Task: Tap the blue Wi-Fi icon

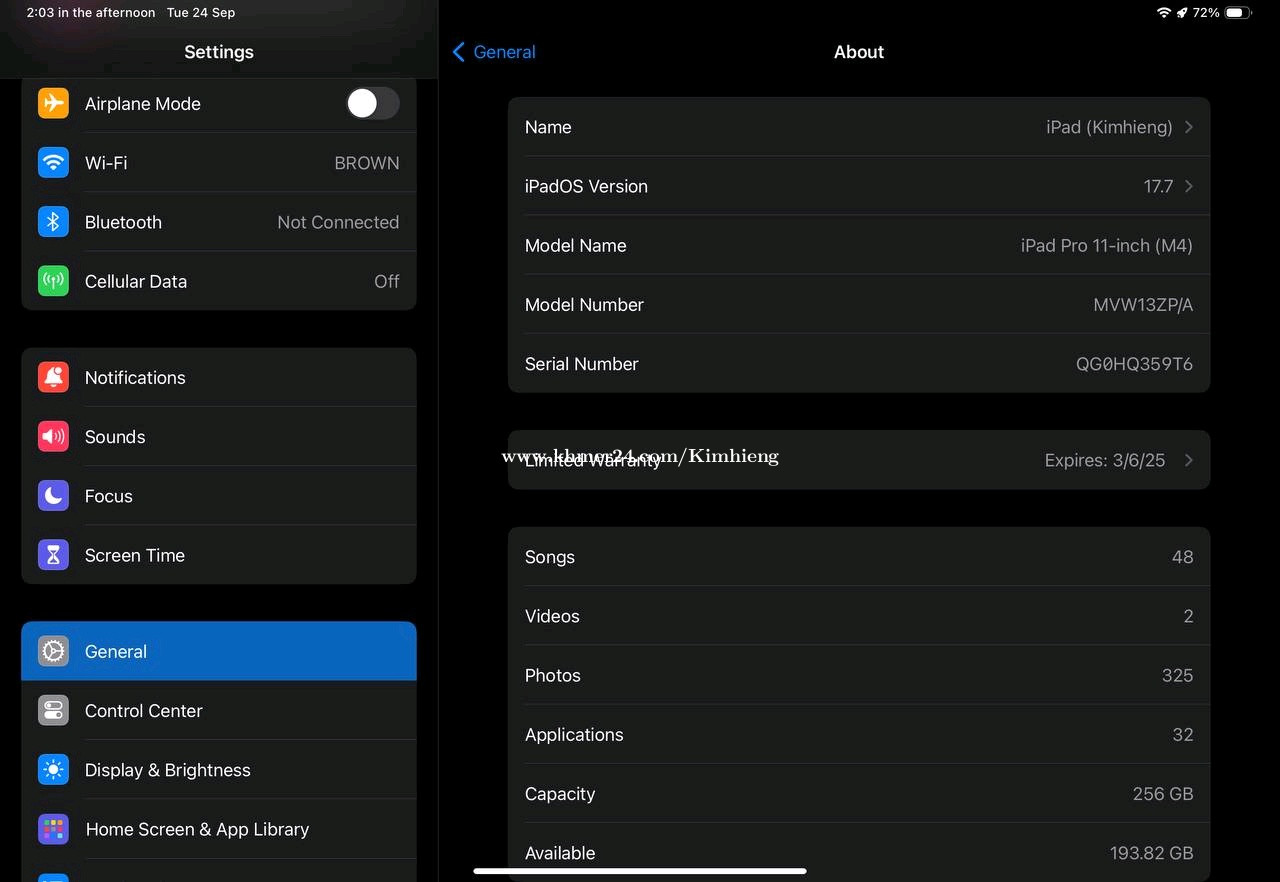Action: [x=54, y=163]
